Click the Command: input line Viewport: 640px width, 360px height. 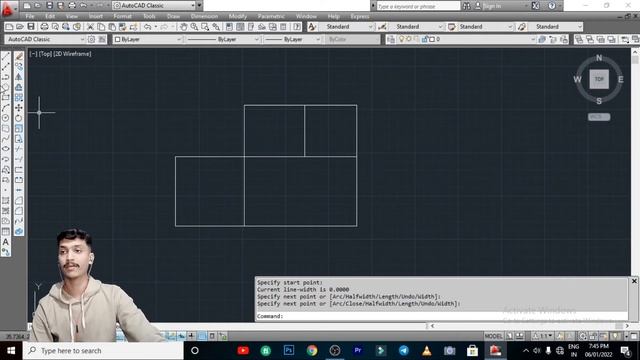[x=442, y=316]
